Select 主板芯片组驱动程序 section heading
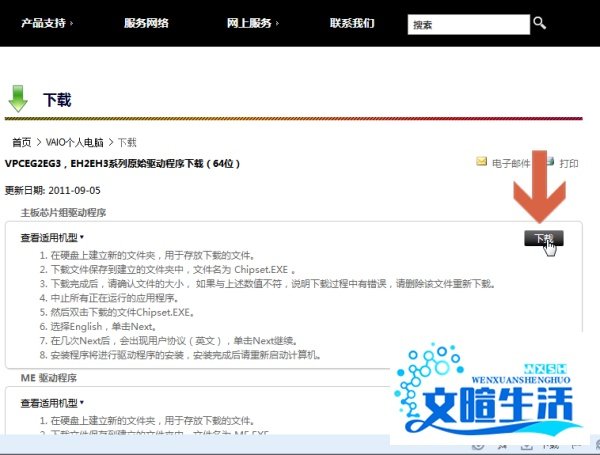This screenshot has width=600, height=455. (x=63, y=213)
